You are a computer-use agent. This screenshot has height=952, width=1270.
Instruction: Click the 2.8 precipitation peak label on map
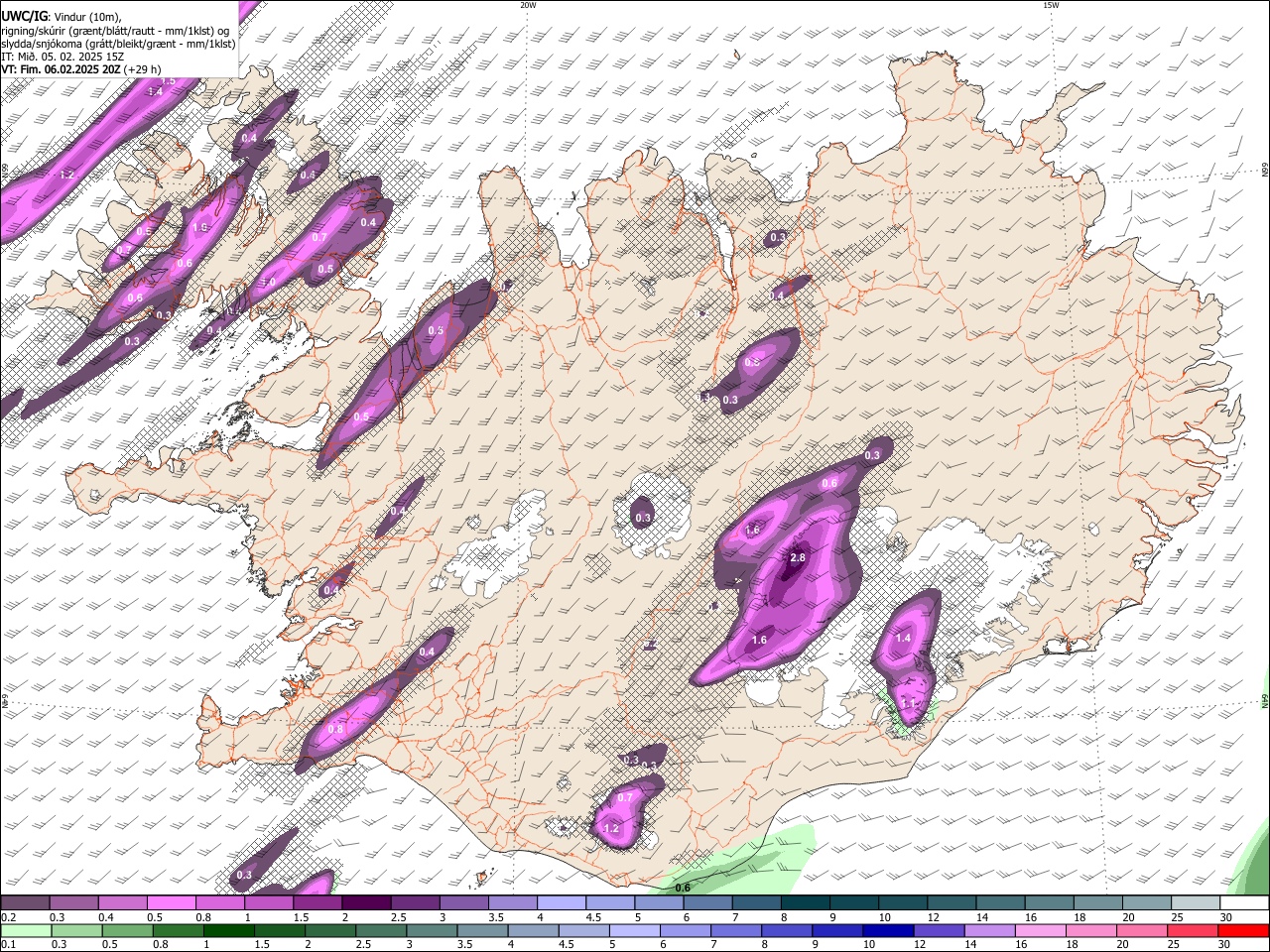click(x=798, y=558)
